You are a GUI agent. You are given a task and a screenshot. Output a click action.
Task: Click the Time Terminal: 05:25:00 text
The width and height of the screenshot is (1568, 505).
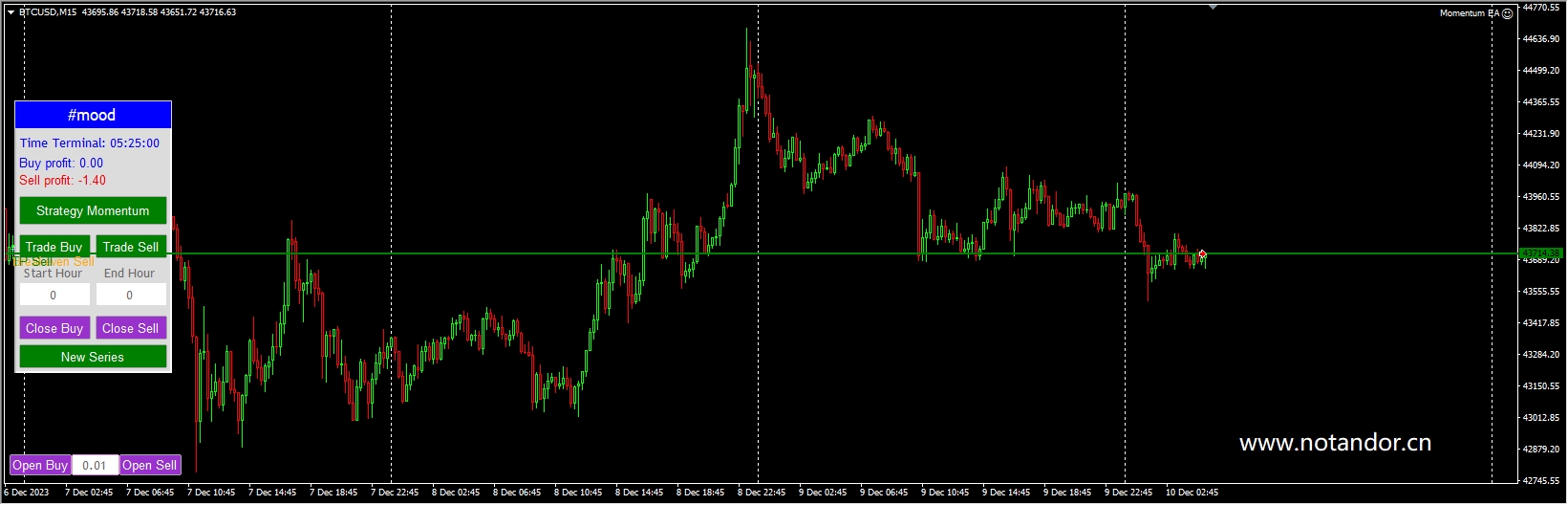click(x=90, y=143)
